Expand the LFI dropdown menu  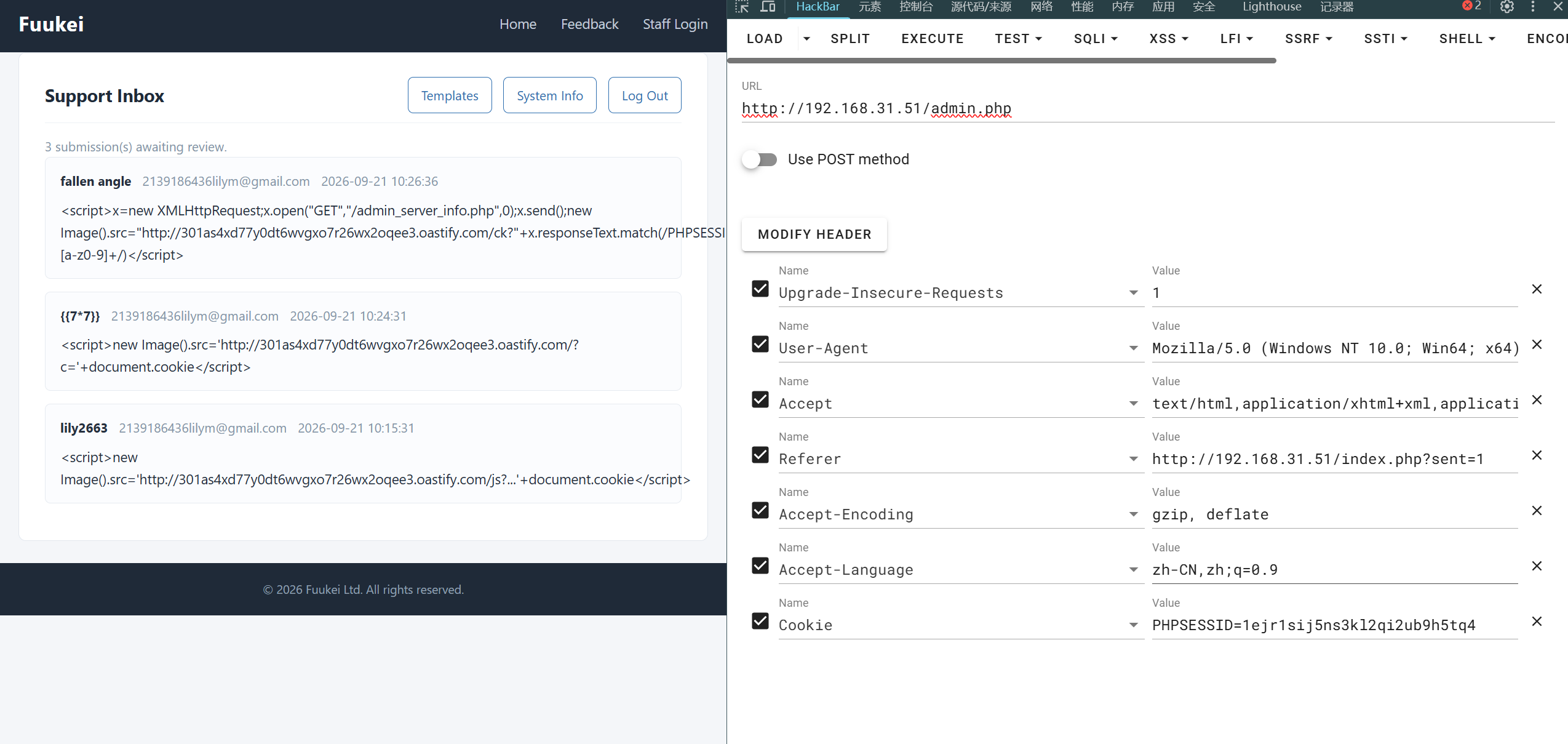[x=1236, y=39]
